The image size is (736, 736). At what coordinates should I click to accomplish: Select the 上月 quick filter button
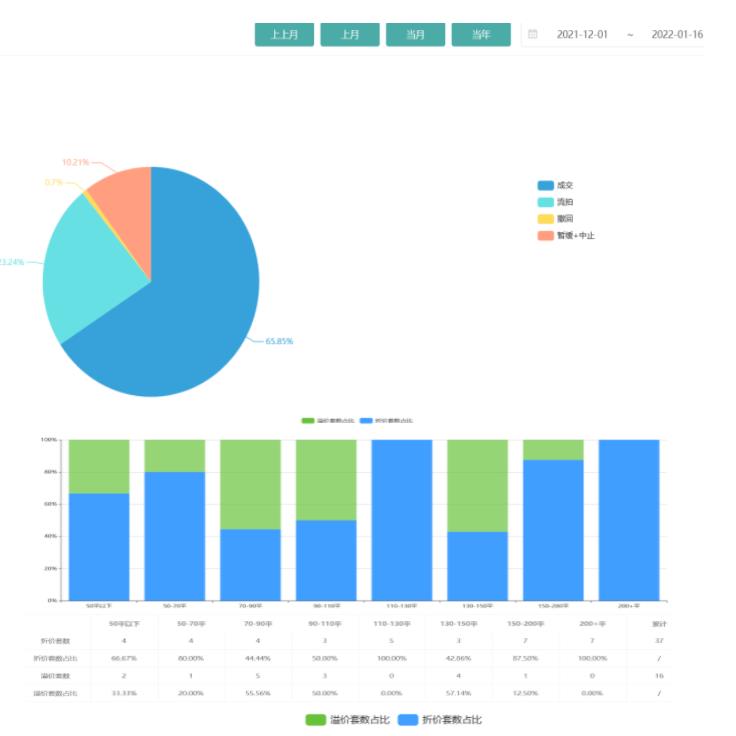[349, 34]
